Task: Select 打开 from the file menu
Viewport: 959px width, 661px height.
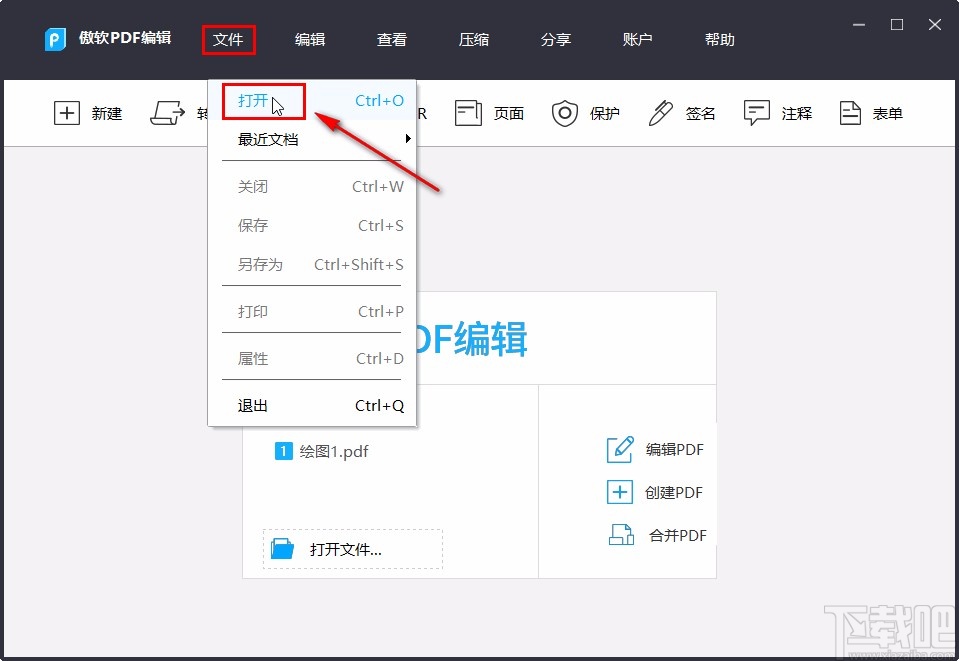Action: (253, 100)
